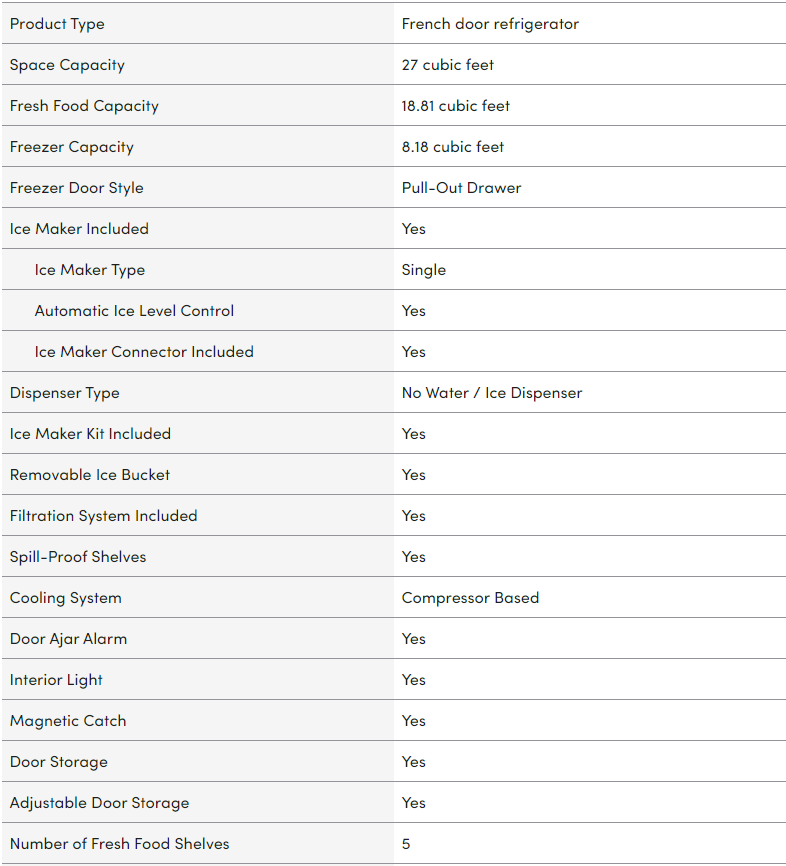Select the Compressor Based value
The height and width of the screenshot is (866, 786).
(x=470, y=598)
